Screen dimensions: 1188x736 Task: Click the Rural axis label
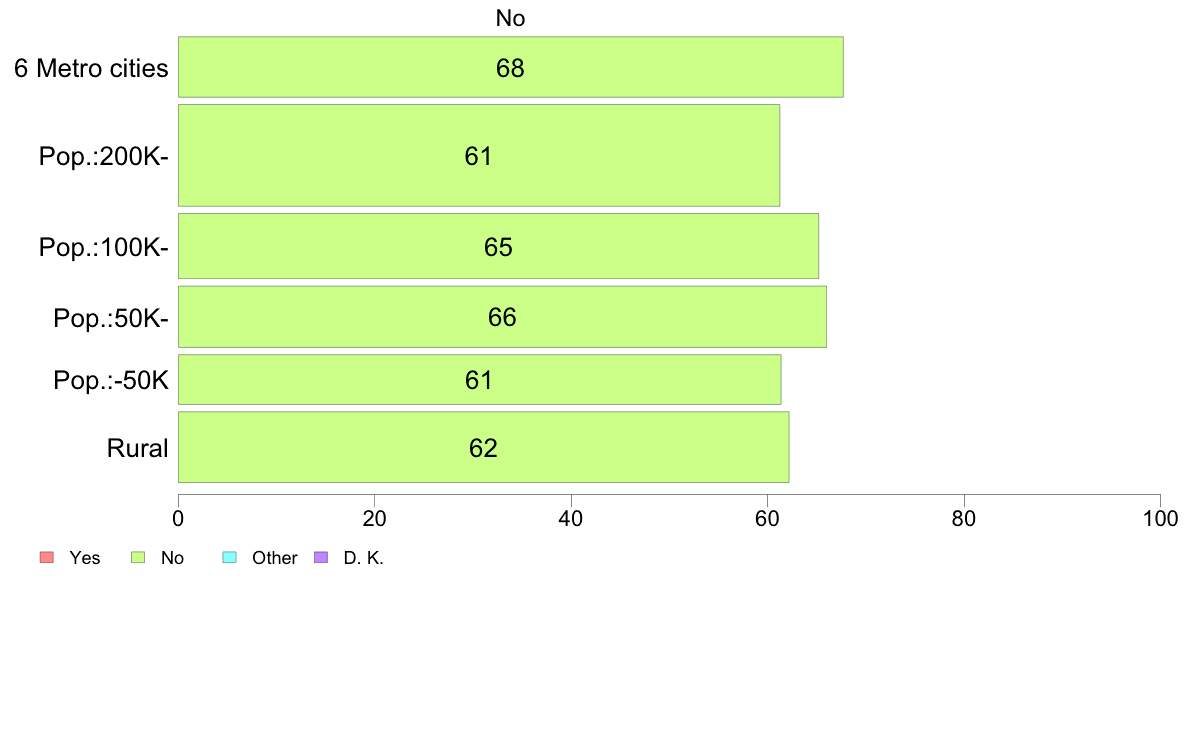[137, 448]
